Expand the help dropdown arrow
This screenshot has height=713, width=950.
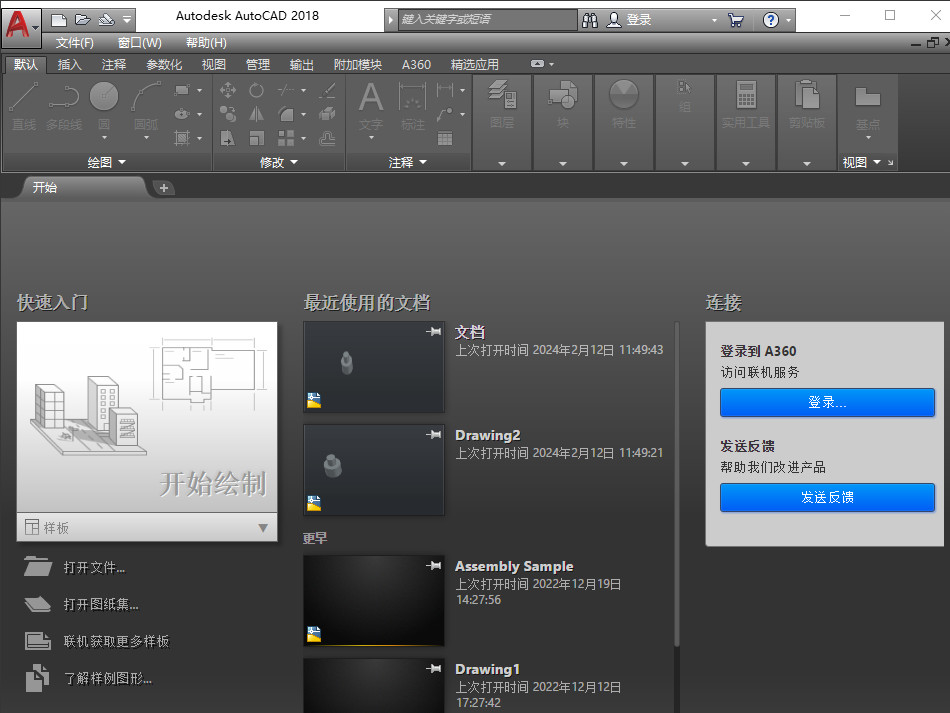[x=788, y=20]
